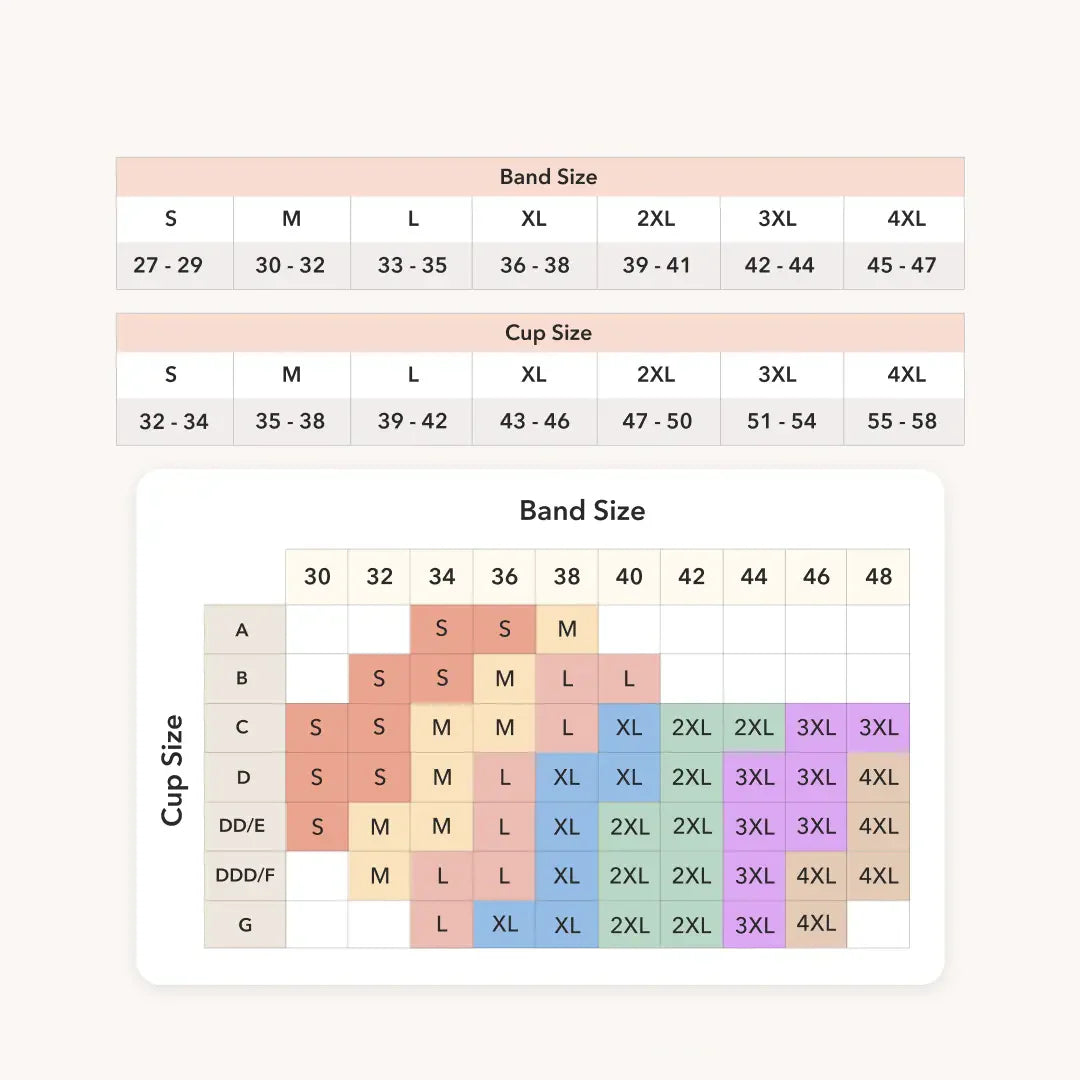The width and height of the screenshot is (1080, 1080).
Task: Click the Cup Size table header
Action: coord(540,333)
